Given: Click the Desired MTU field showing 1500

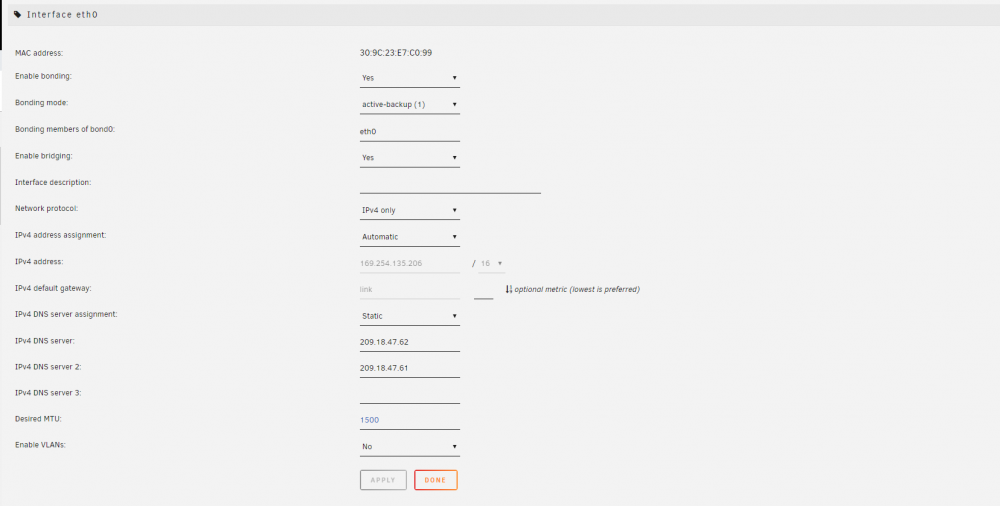Looking at the screenshot, I should click(x=409, y=420).
